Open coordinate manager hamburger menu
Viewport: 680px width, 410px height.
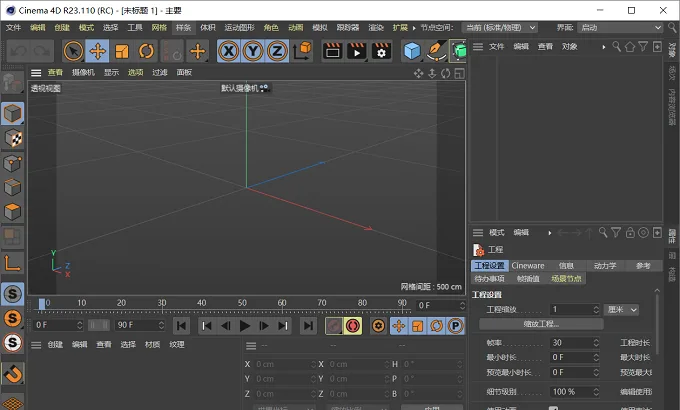(x=251, y=346)
